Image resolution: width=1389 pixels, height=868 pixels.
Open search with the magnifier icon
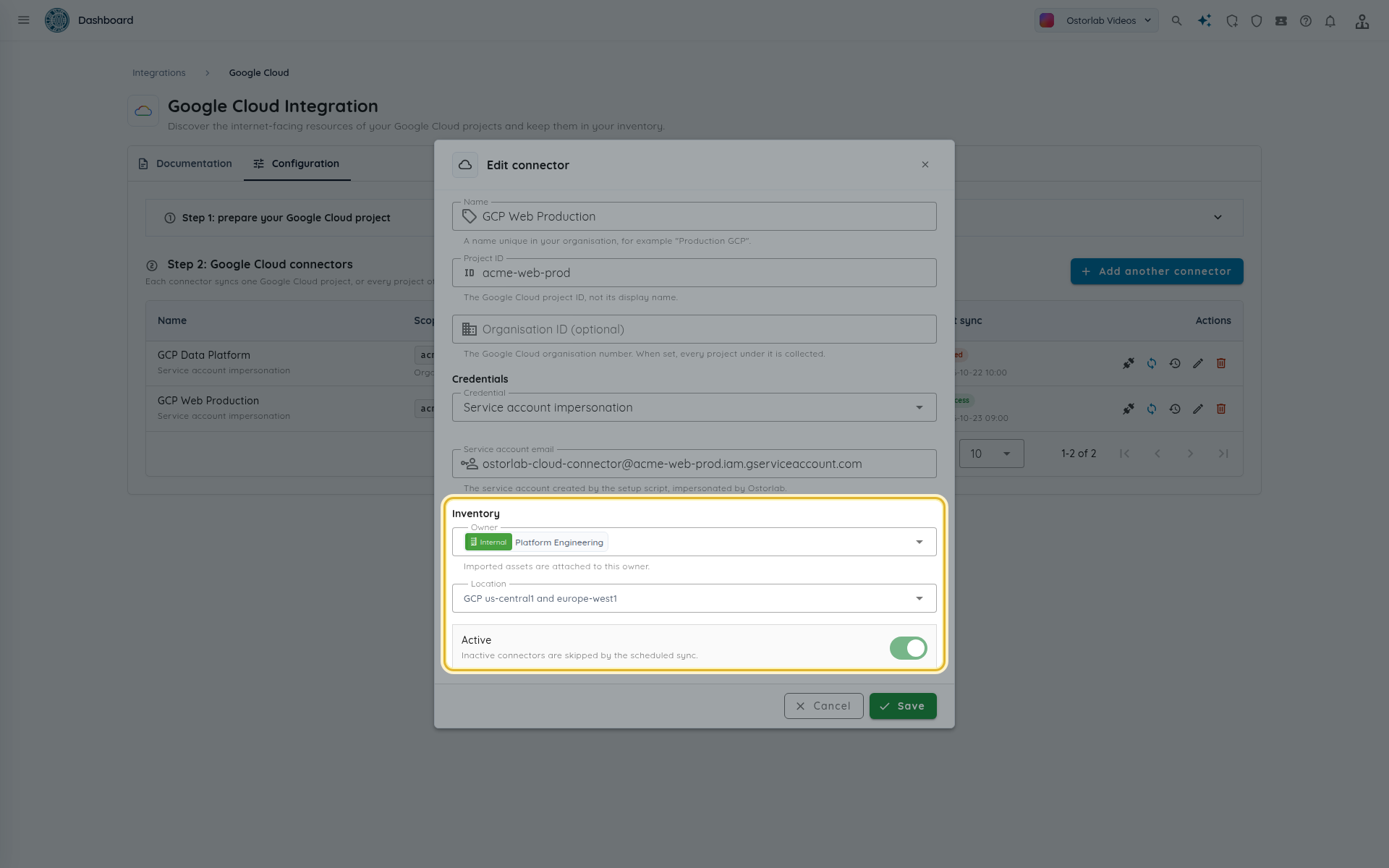coord(1177,21)
